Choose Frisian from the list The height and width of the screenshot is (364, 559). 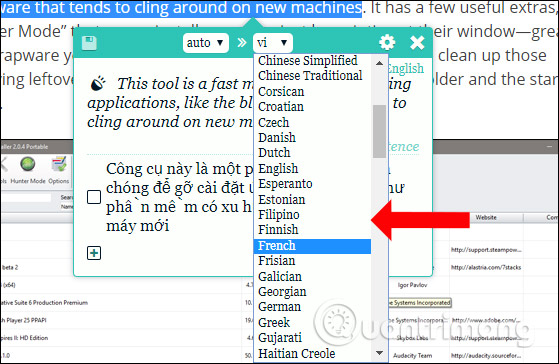[x=312, y=261]
